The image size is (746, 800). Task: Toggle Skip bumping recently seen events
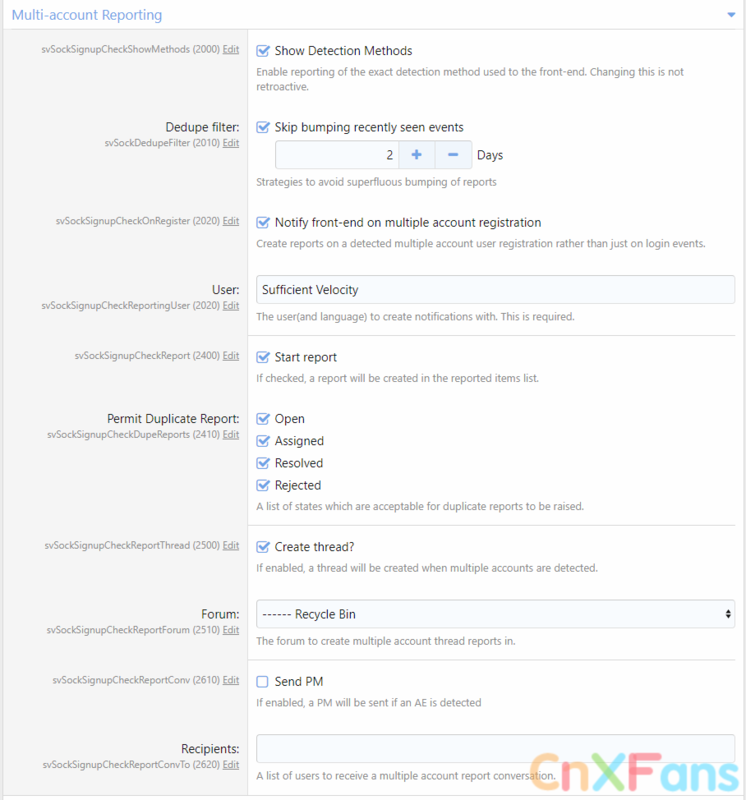[x=263, y=127]
